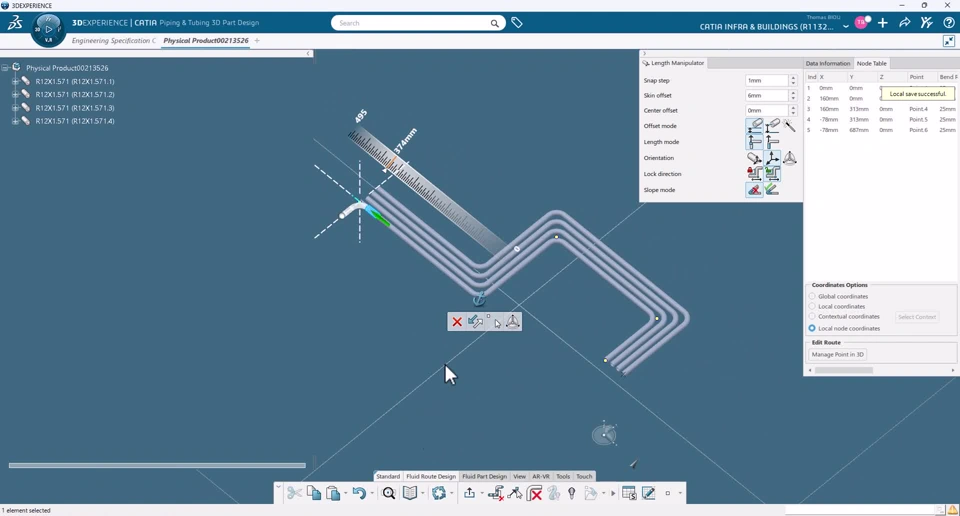Click the Select Context button
This screenshot has height=516, width=960.
917,316
